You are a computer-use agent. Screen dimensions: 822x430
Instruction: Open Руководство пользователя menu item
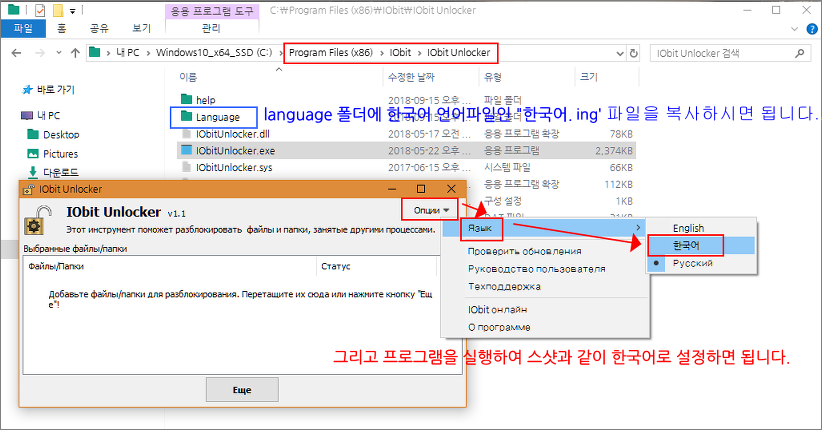click(536, 269)
